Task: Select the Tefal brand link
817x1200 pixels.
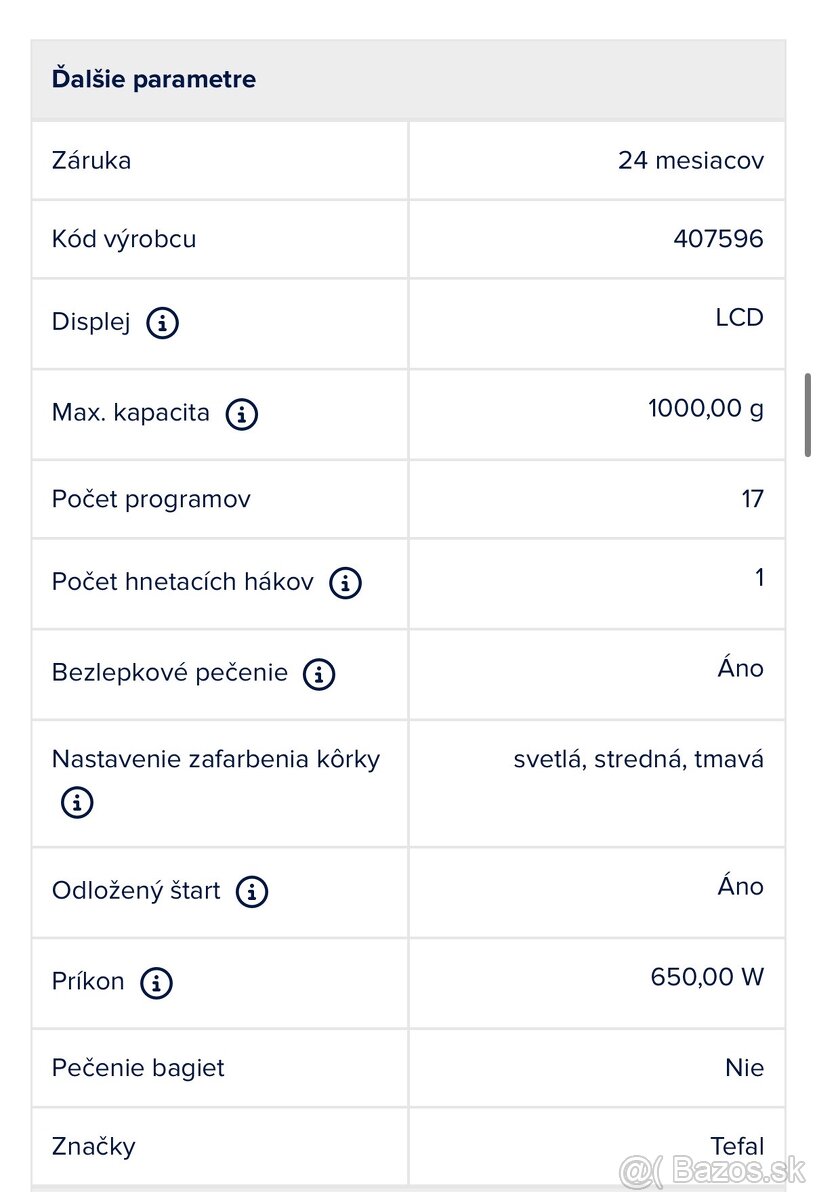Action: click(x=737, y=1146)
